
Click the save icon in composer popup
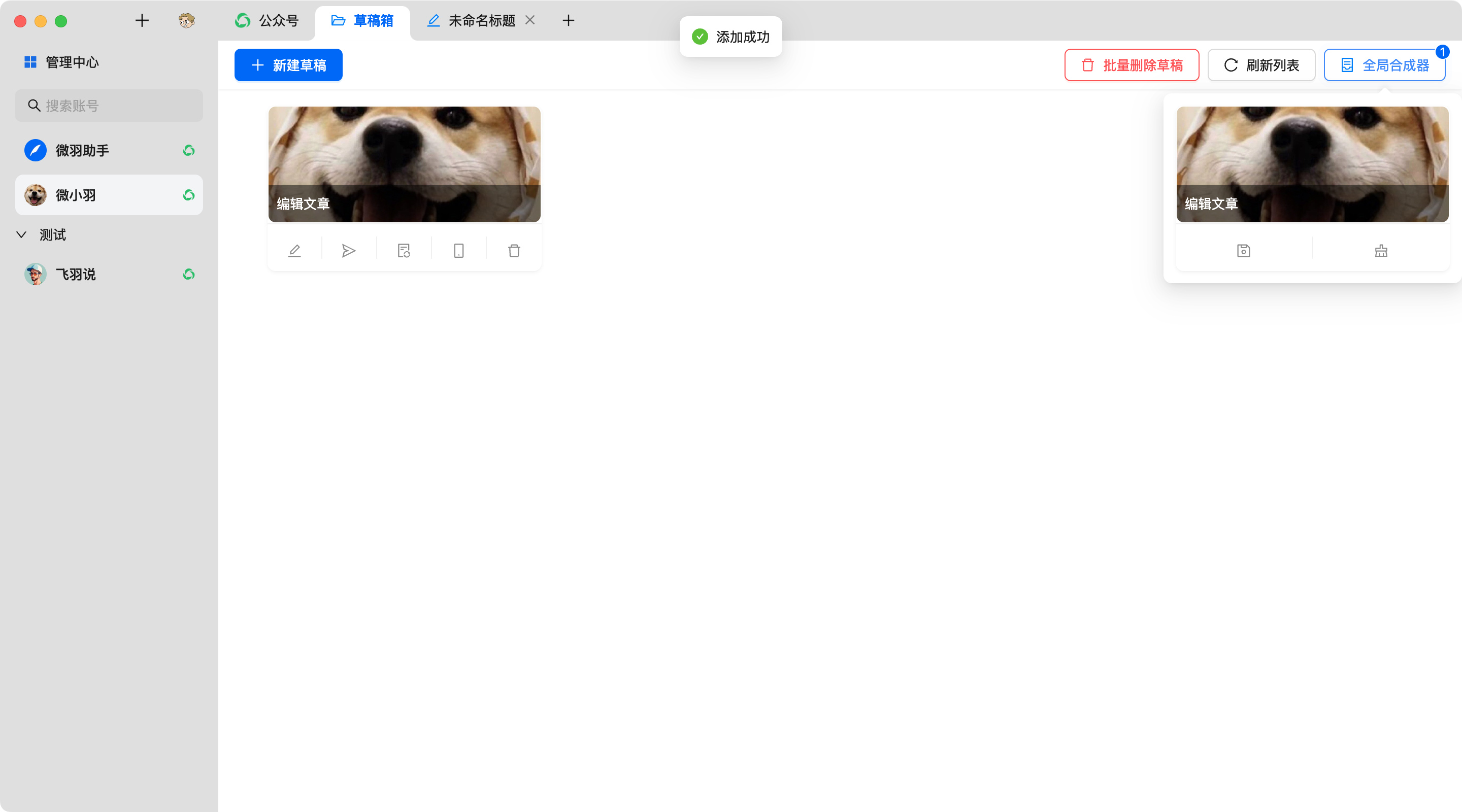1244,251
